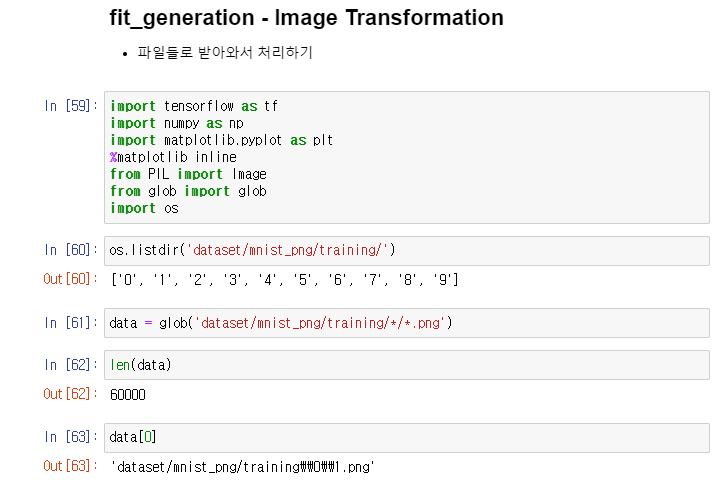718x493 pixels.
Task: Click the 'import tensorflow as tf' line
Action: tap(194, 106)
